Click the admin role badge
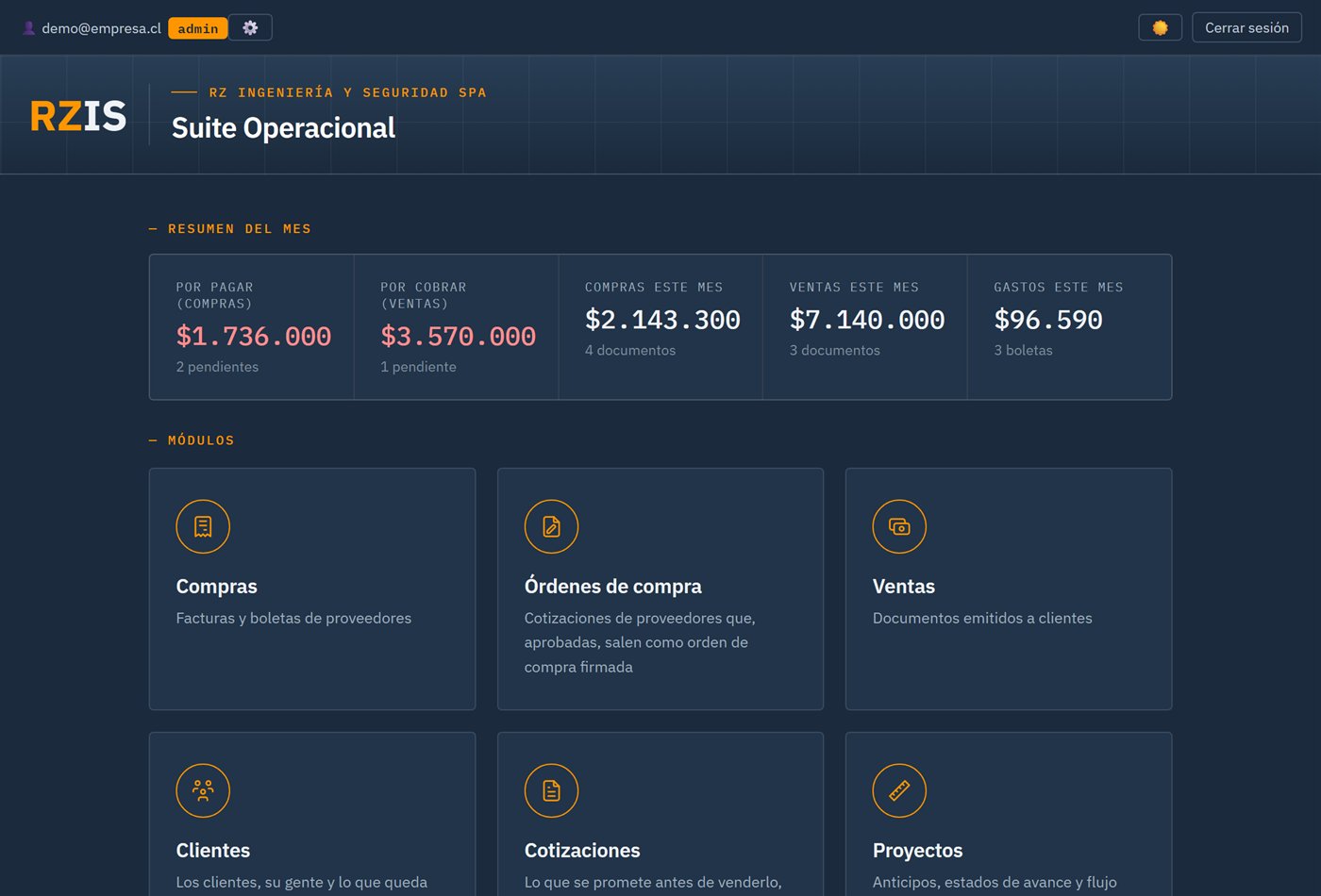The width and height of the screenshot is (1321, 896). click(198, 28)
